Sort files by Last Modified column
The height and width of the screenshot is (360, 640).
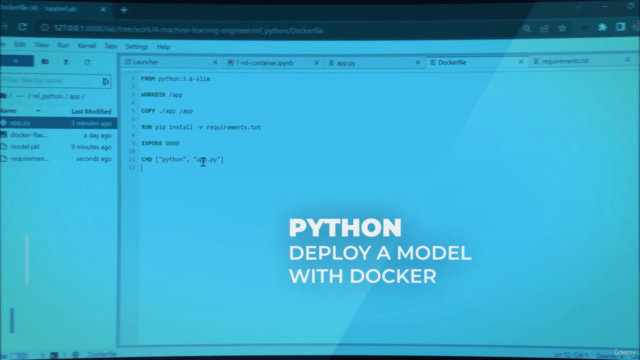91,111
